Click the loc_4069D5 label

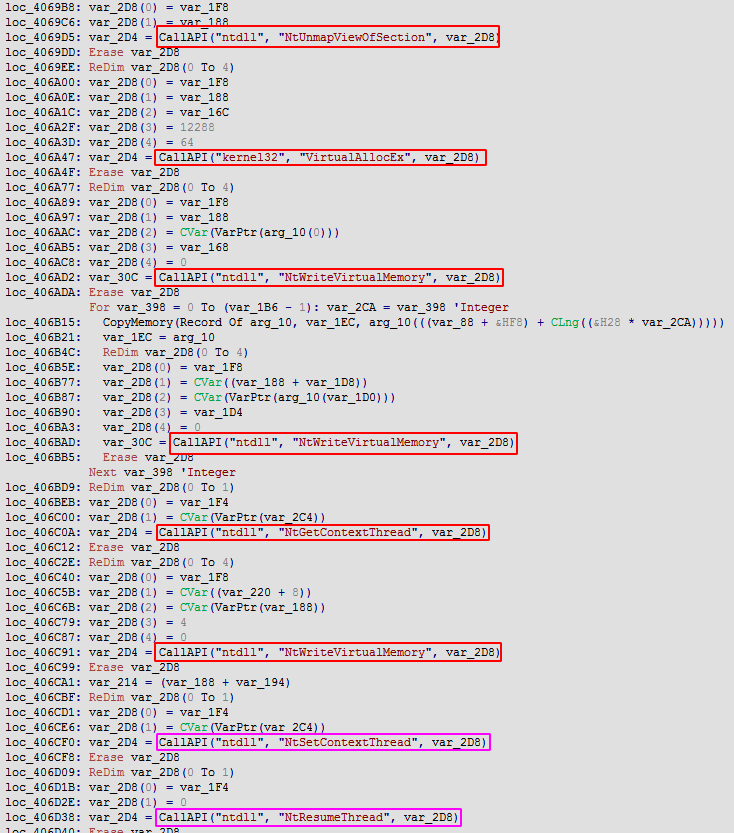(43, 37)
